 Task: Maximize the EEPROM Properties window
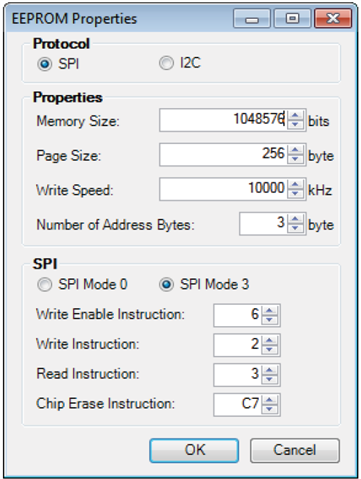(292, 19)
